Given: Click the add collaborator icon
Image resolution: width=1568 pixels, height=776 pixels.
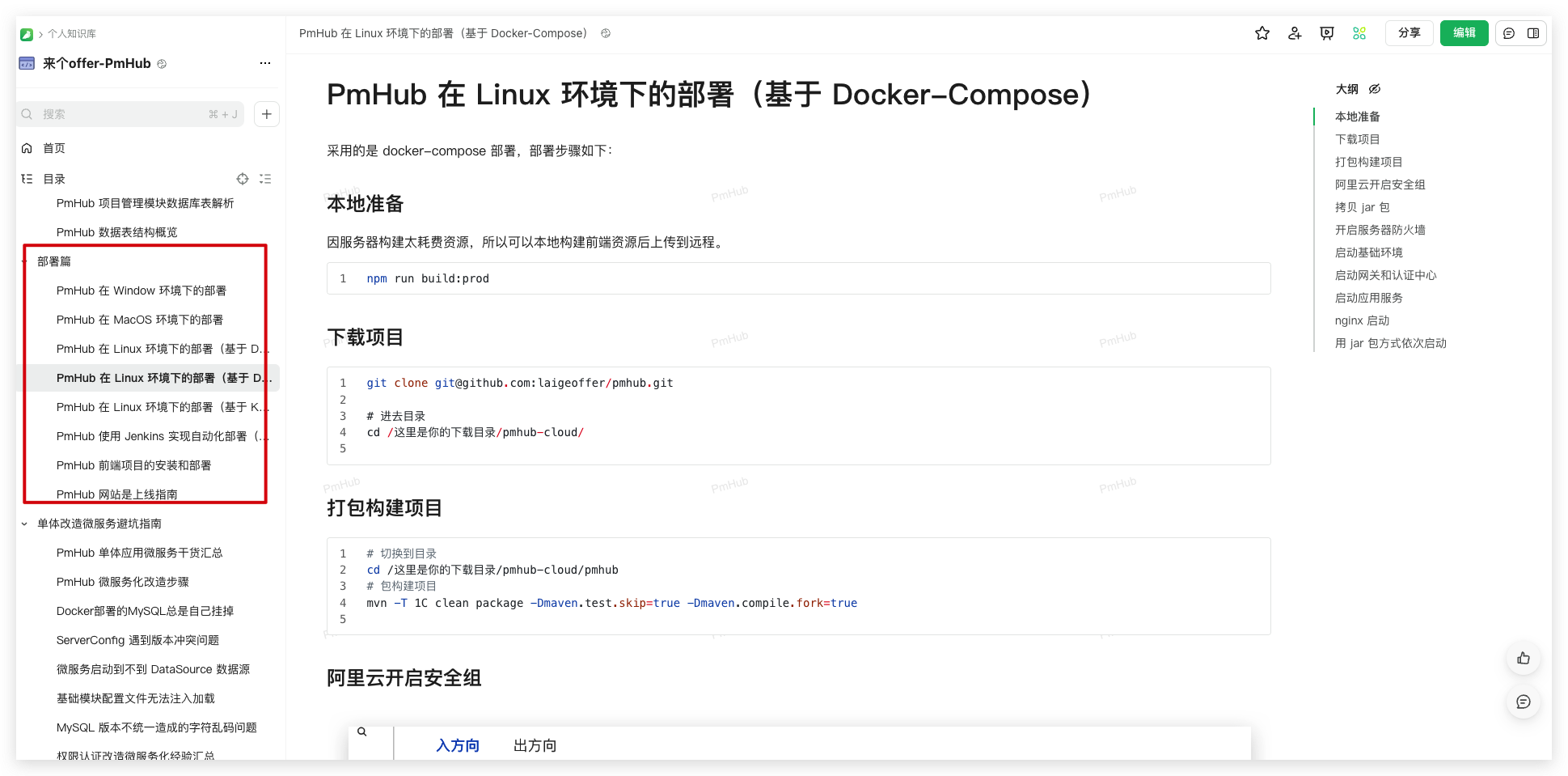Looking at the screenshot, I should [1295, 33].
